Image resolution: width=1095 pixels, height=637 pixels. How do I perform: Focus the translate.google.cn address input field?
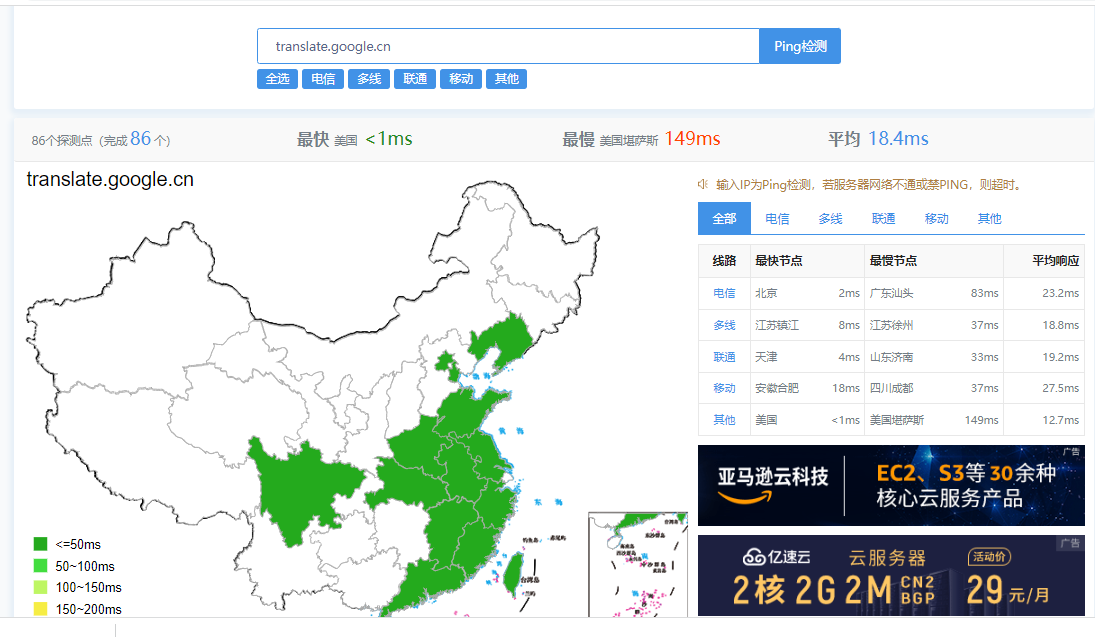[508, 46]
